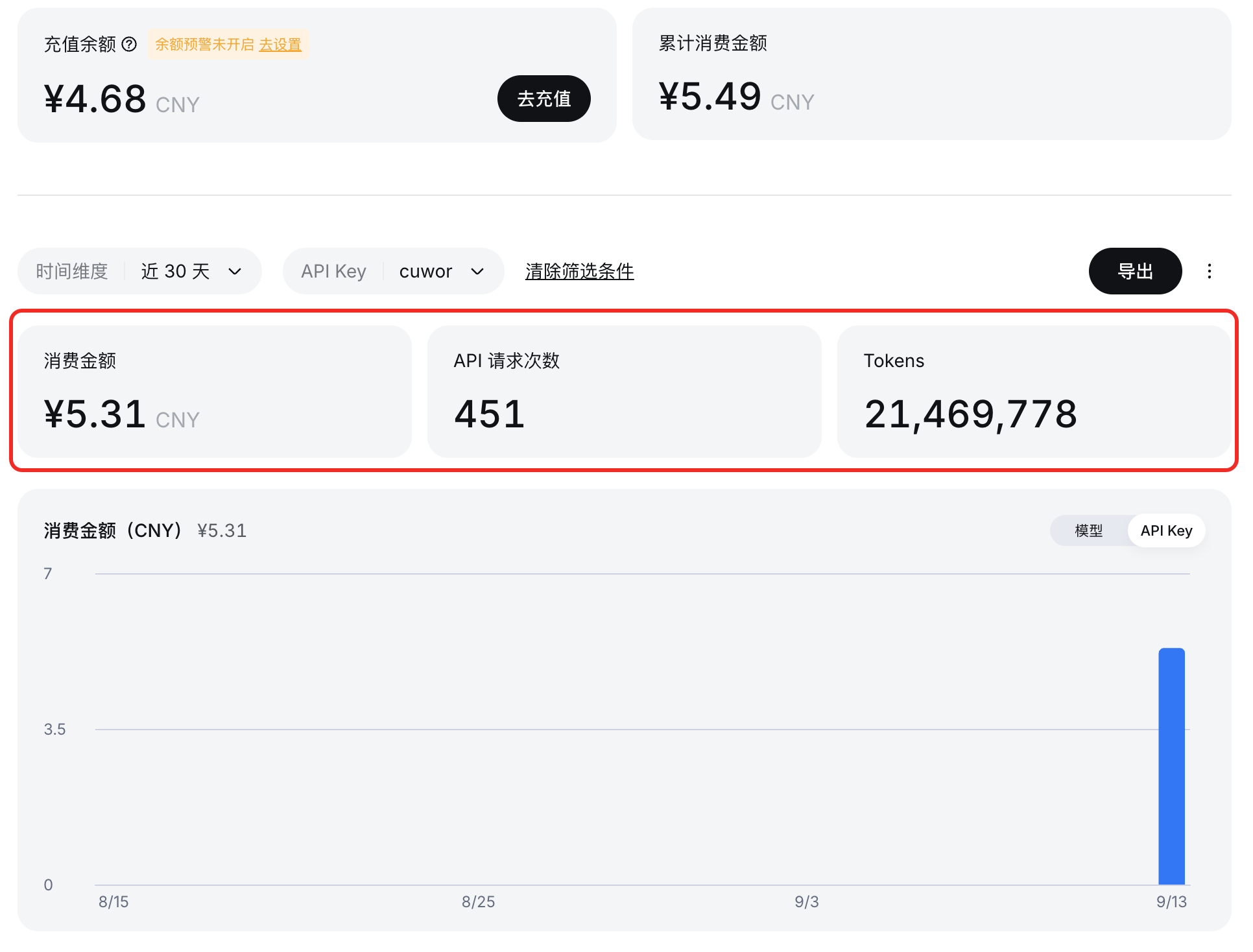
Task: Click the 8/25 date axis label
Action: tap(479, 901)
